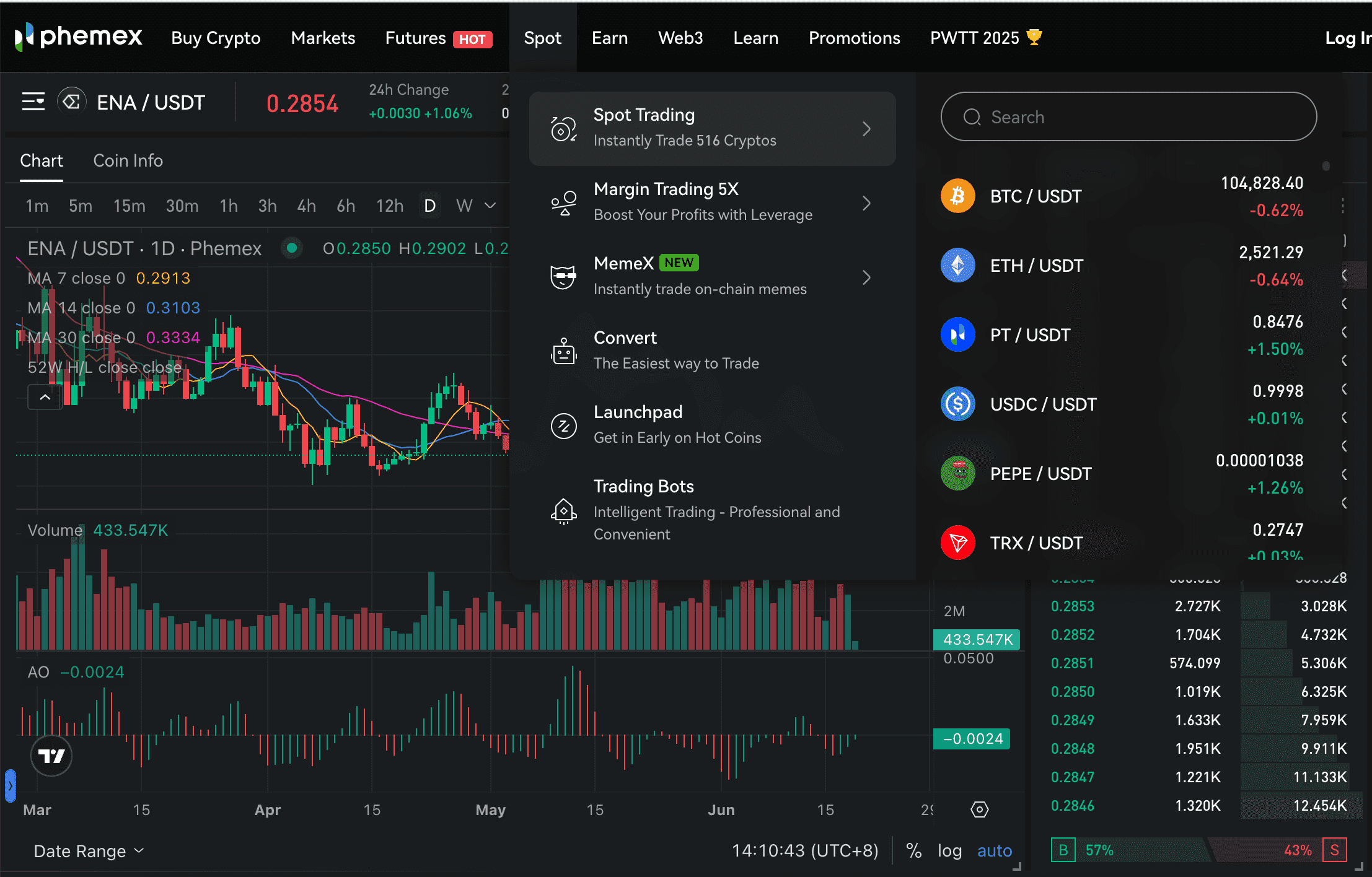Click the Convert robot icon
Viewport: 1372px width, 877px height.
click(564, 351)
